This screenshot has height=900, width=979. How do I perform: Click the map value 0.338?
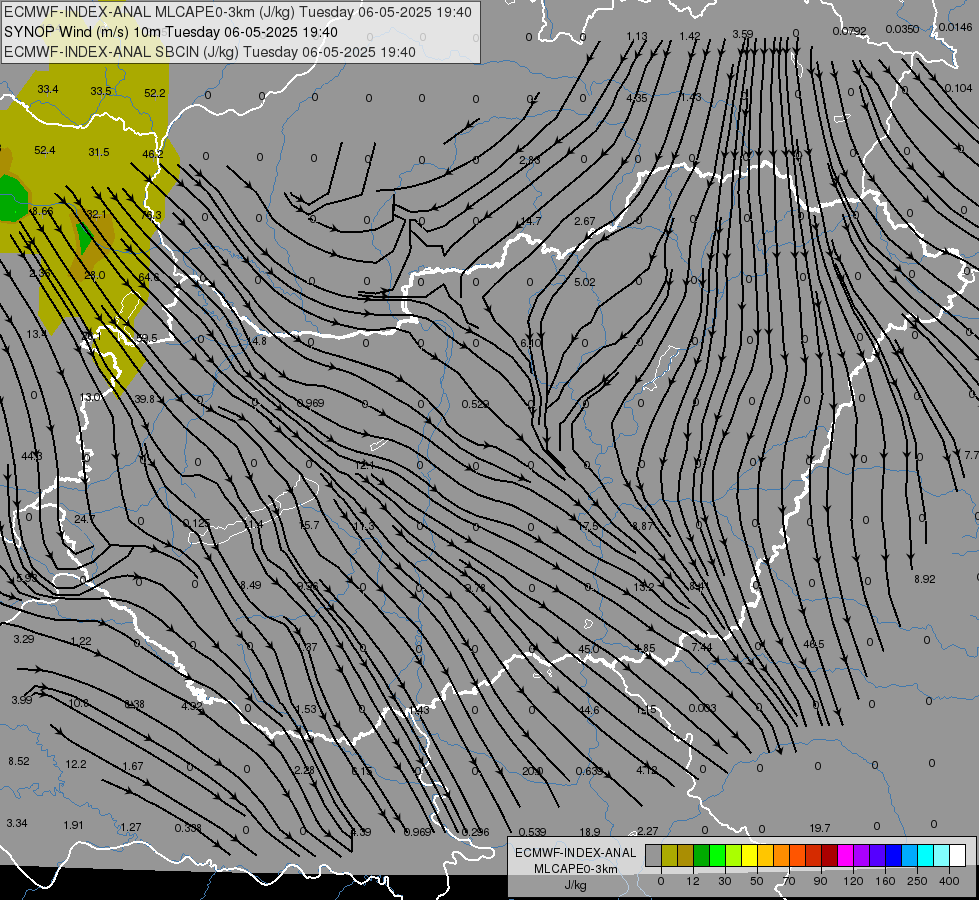pyautogui.click(x=188, y=828)
